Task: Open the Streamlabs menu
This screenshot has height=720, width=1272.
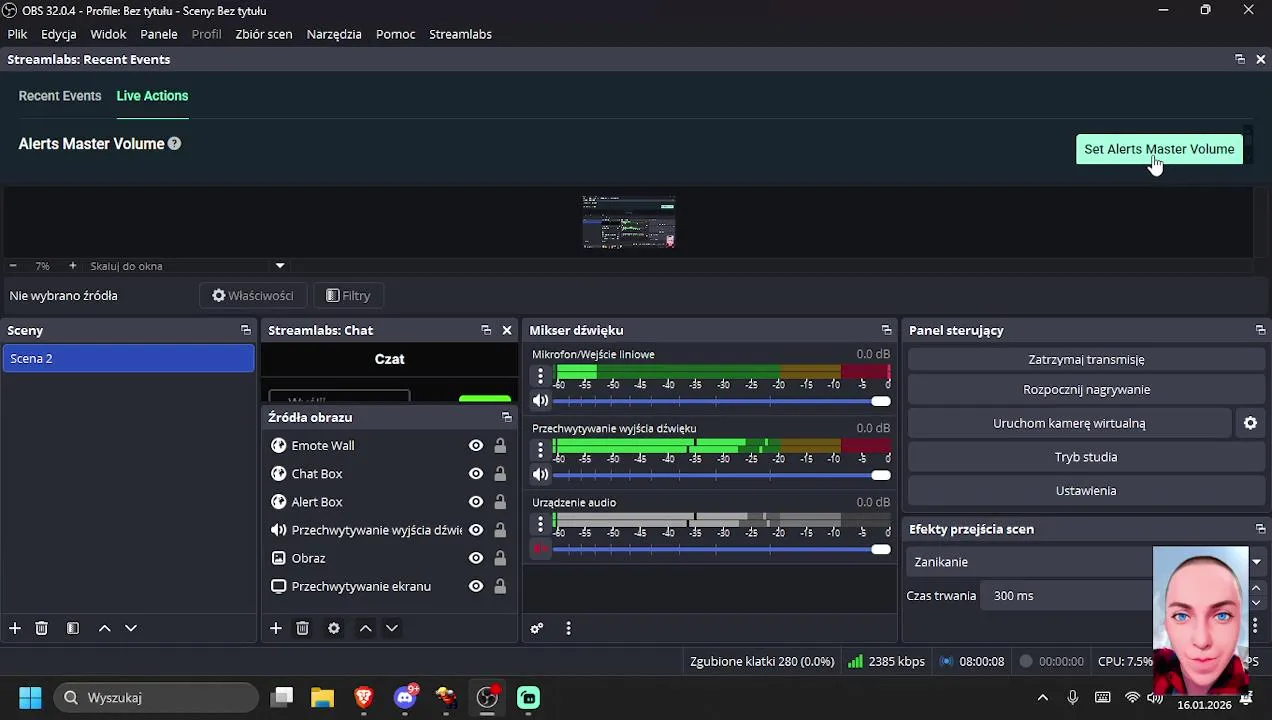Action: tap(460, 34)
